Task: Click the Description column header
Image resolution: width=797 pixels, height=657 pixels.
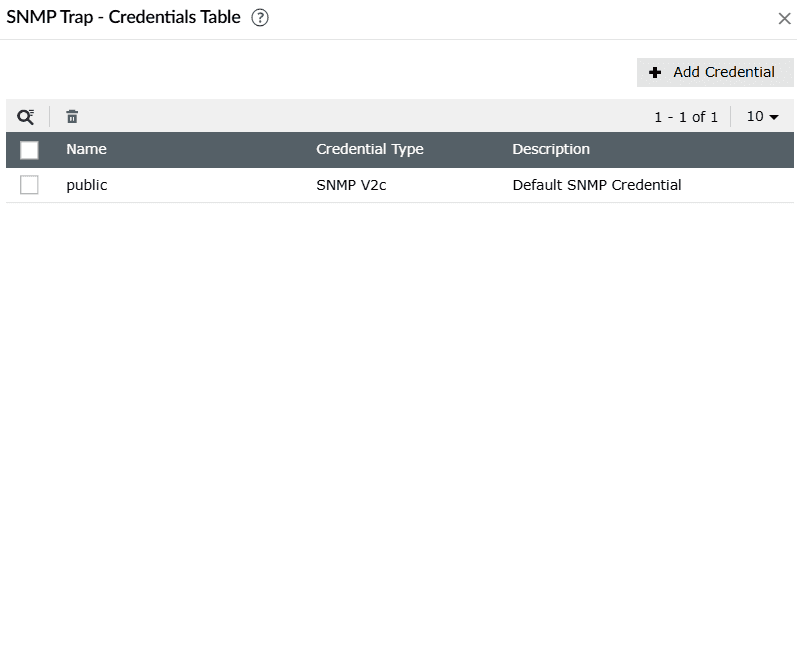Action: pos(551,149)
